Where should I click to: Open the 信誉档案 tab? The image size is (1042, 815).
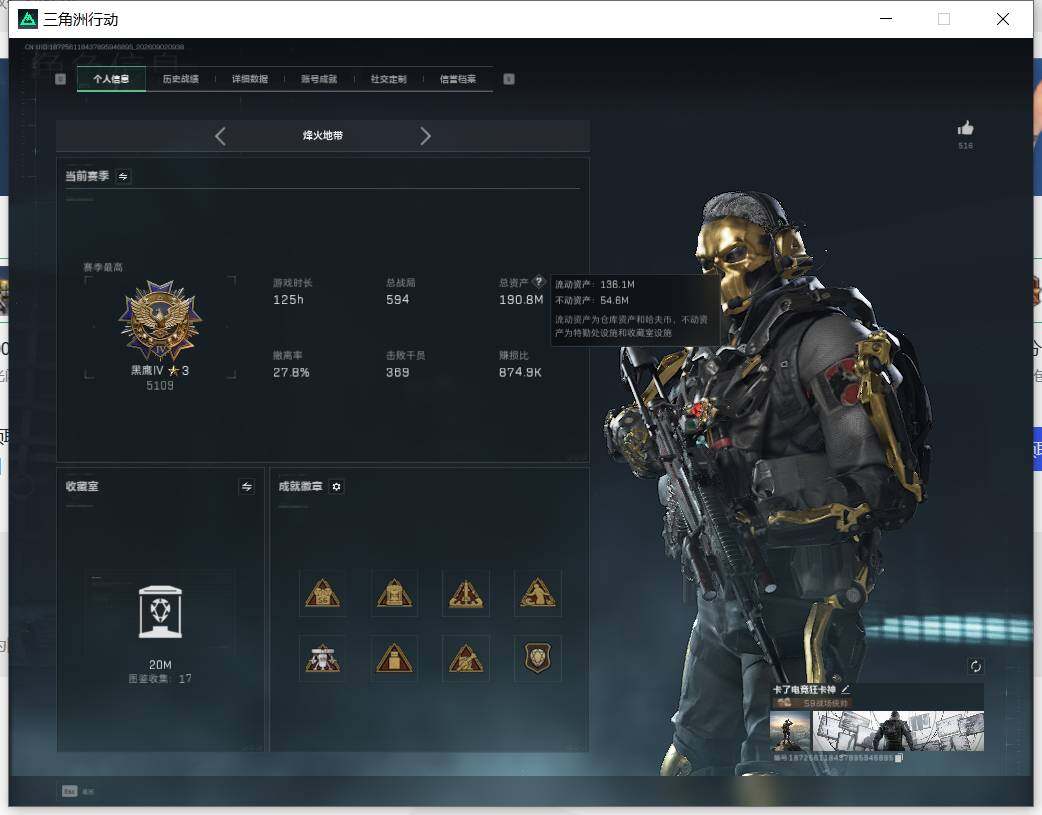(x=458, y=79)
